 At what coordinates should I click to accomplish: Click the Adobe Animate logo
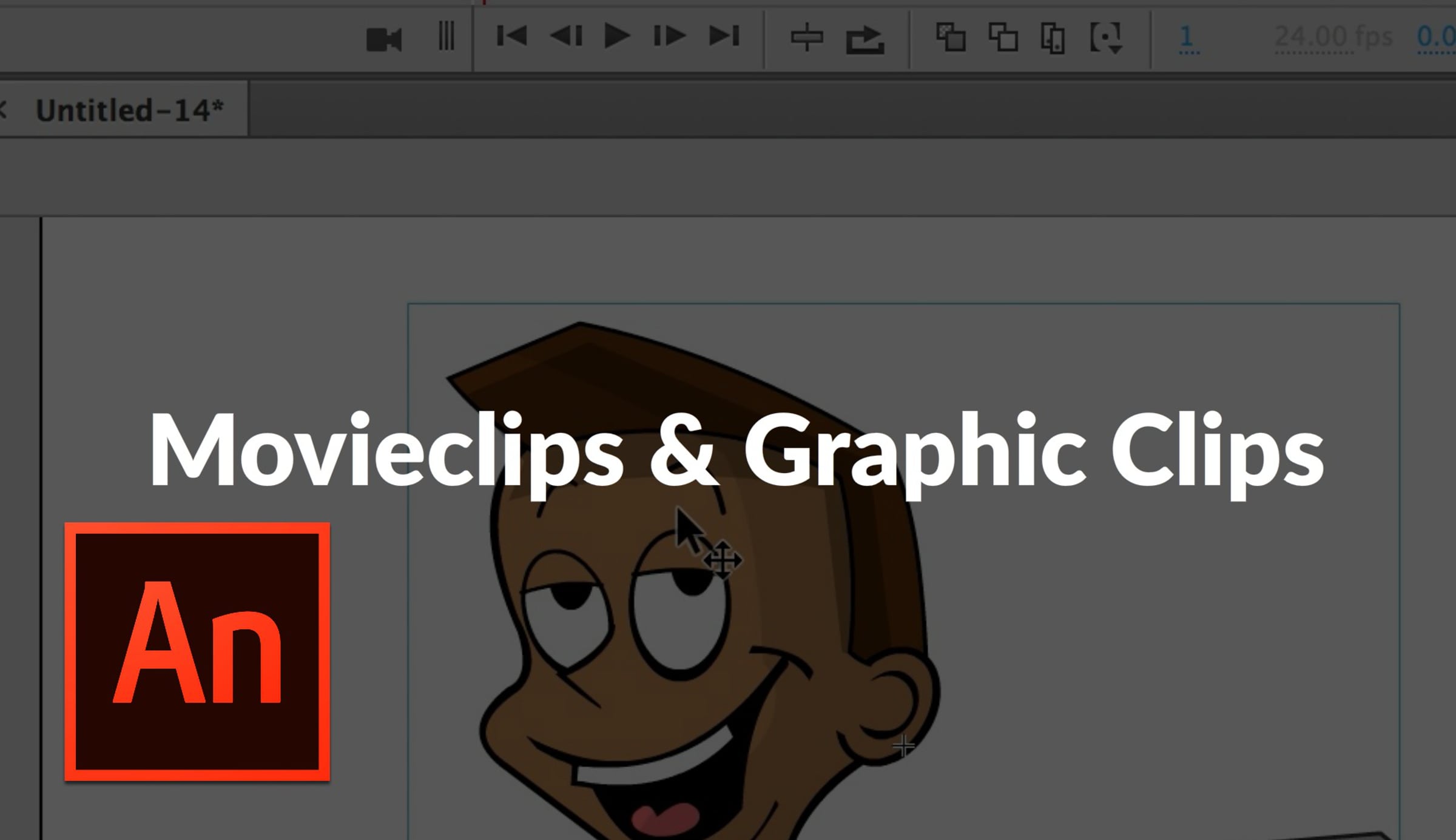197,651
